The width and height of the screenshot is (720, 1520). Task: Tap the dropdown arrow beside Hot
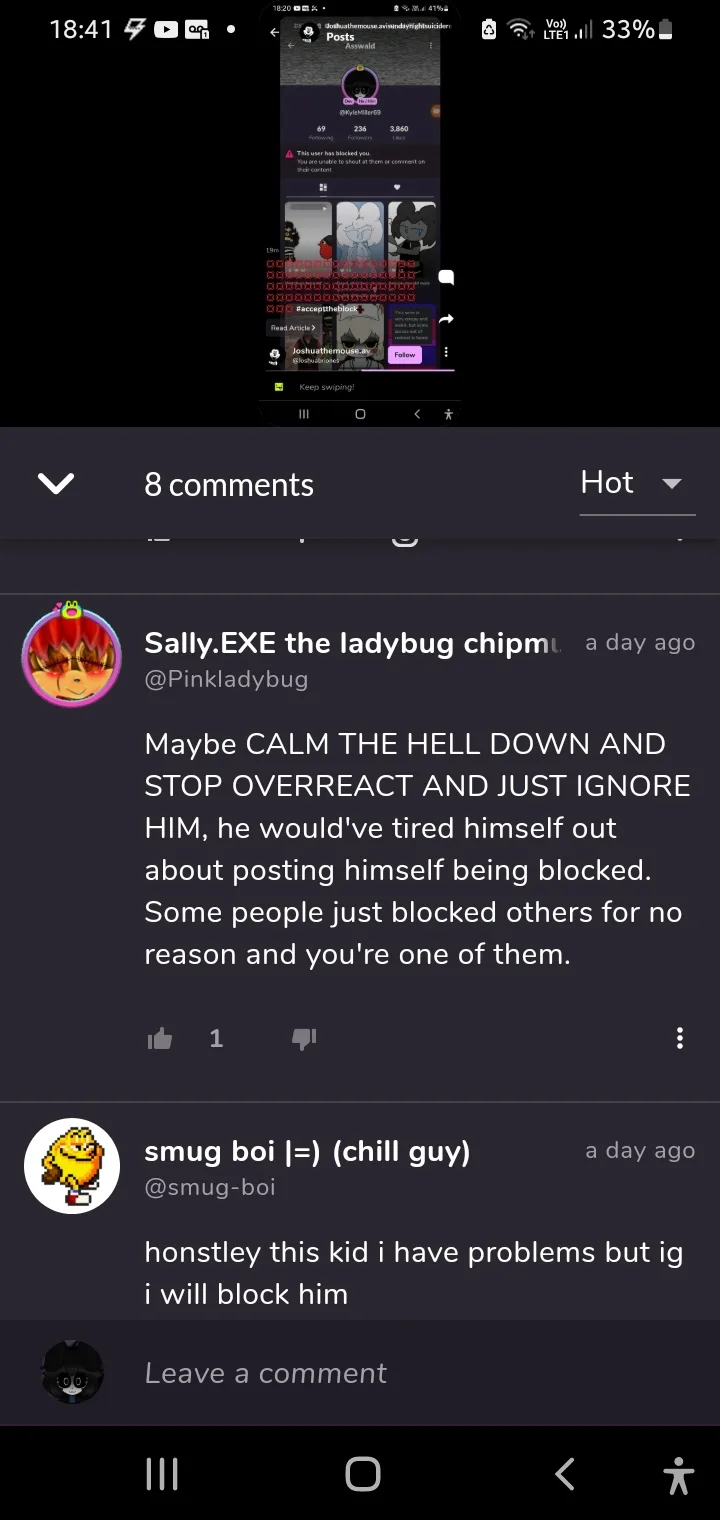(672, 484)
